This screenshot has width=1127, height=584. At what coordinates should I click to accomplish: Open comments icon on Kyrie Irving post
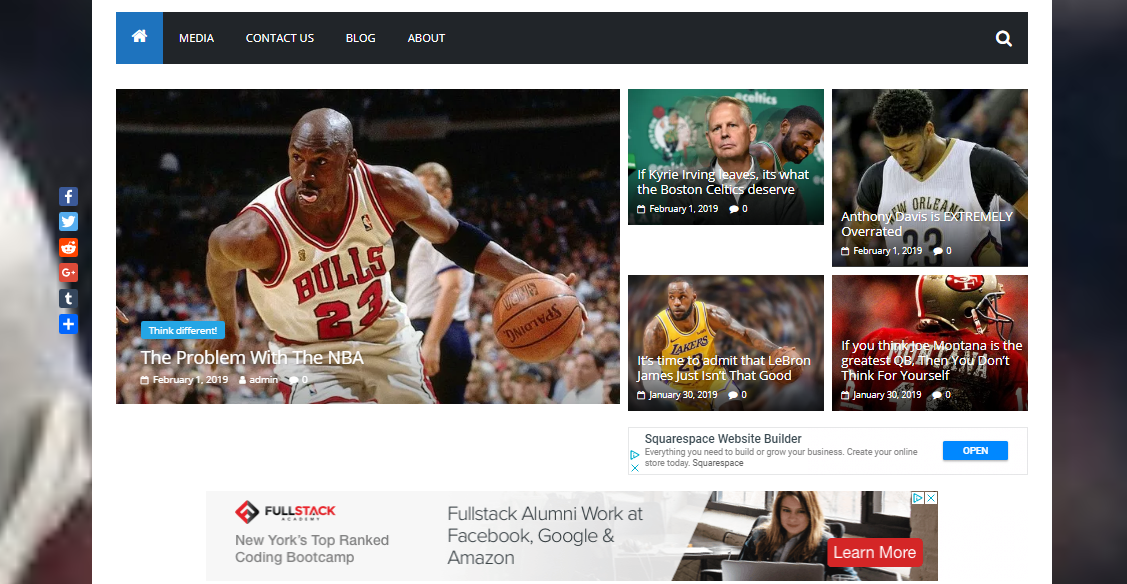733,209
